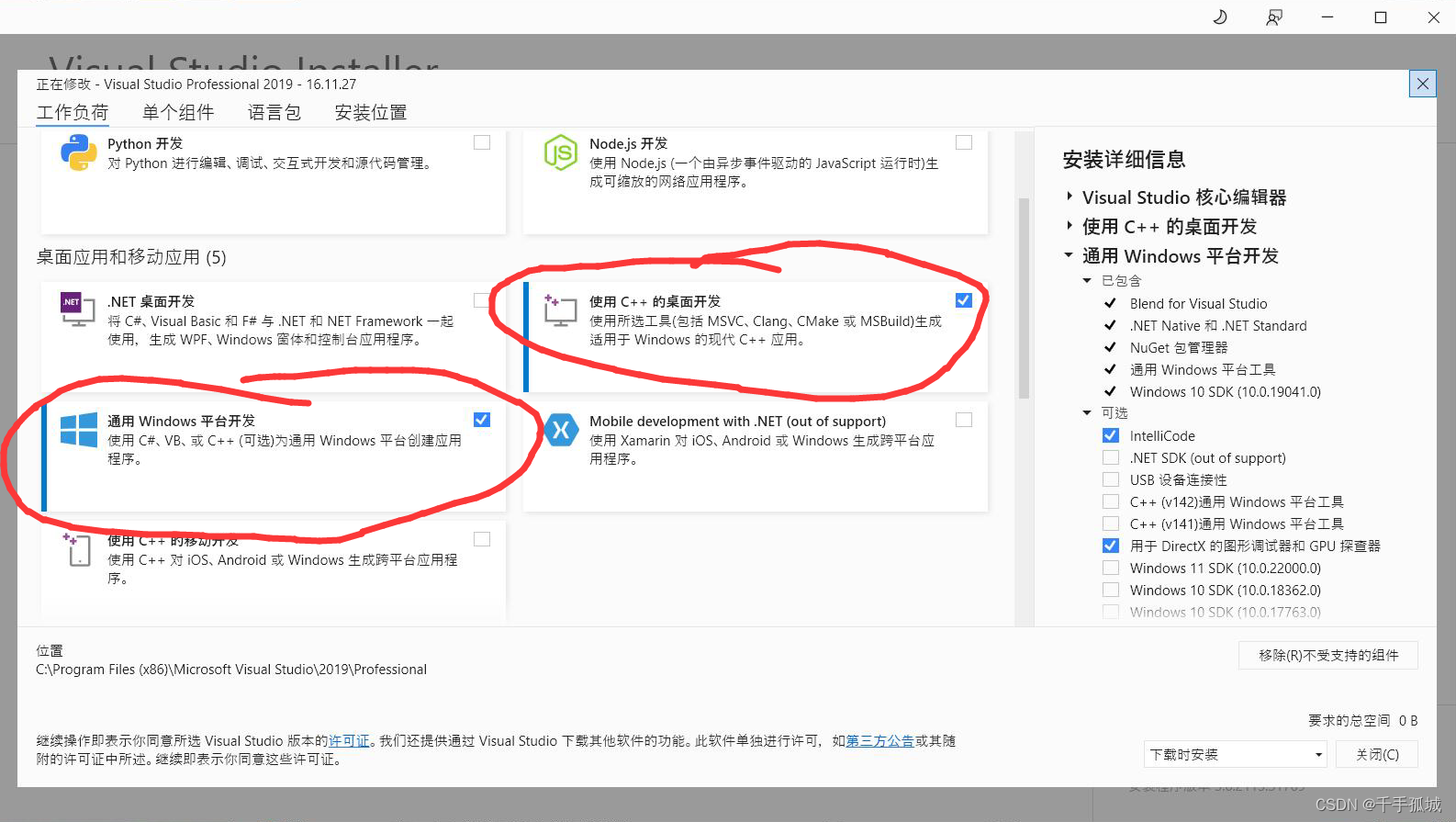Check Windows 10 SDK (10.0.18362.0)
This screenshot has height=822, width=1456.
[x=1111, y=590]
